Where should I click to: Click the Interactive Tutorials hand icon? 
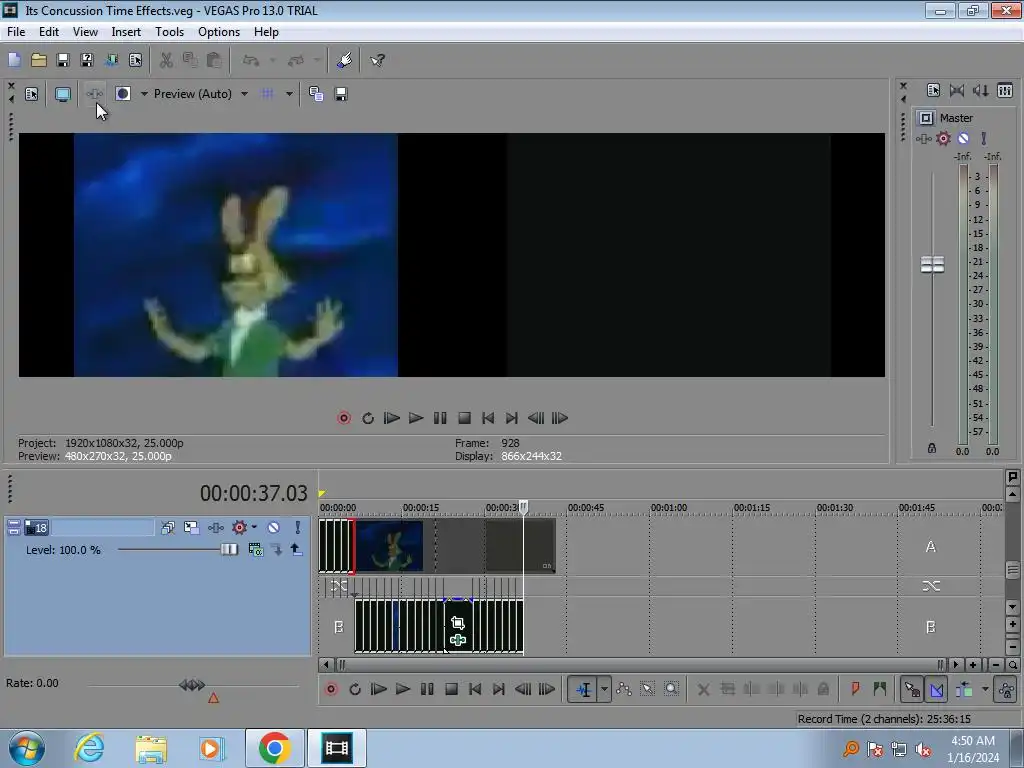(344, 60)
